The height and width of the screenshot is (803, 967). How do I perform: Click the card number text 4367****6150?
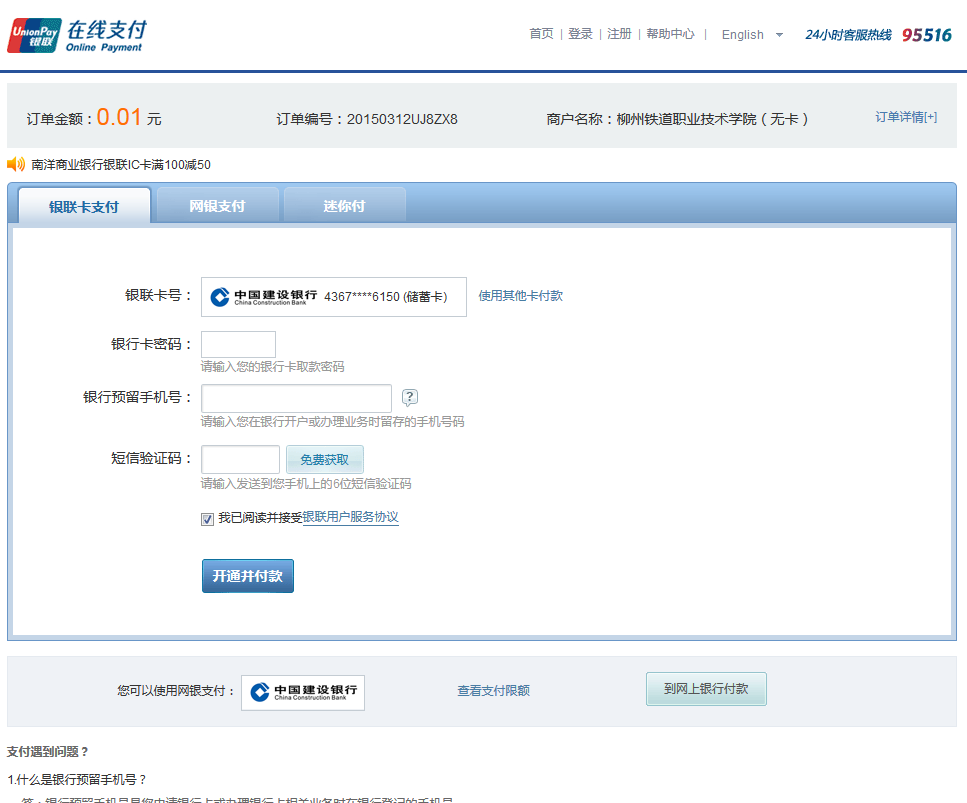pyautogui.click(x=361, y=297)
